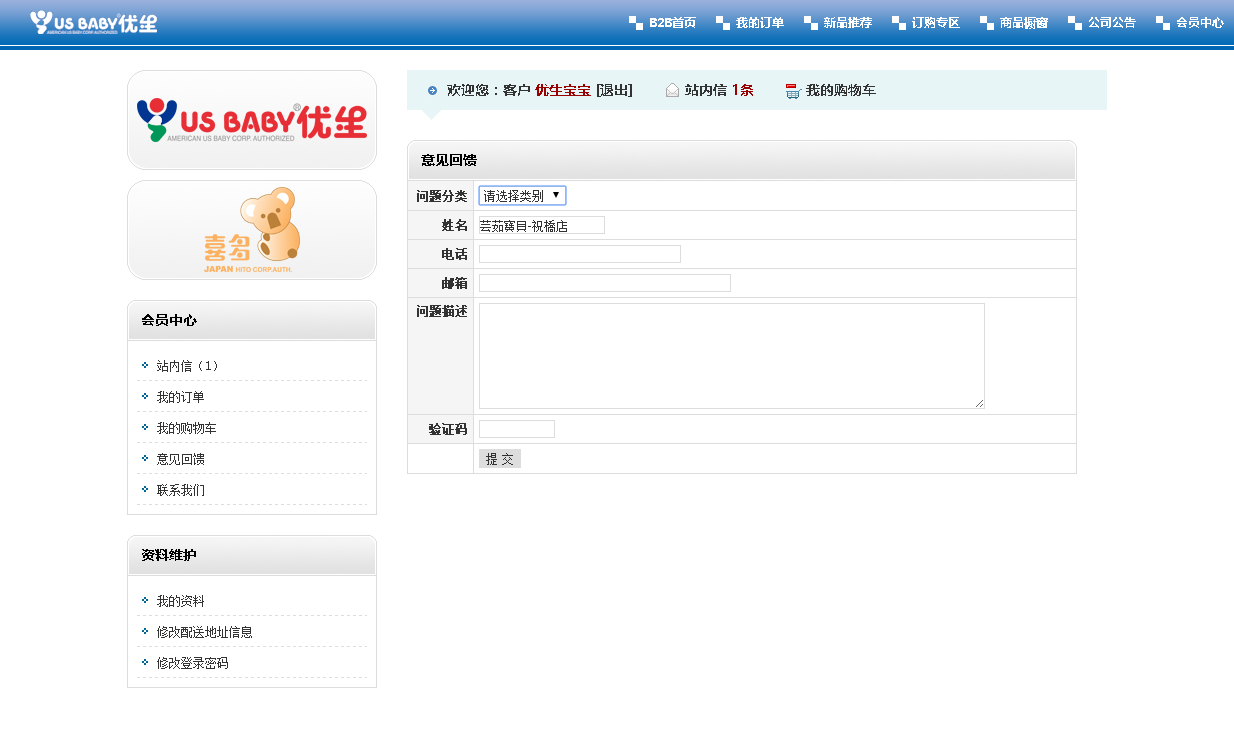The width and height of the screenshot is (1234, 734).
Task: Click the US Baby logo in header
Action: pyautogui.click(x=93, y=22)
